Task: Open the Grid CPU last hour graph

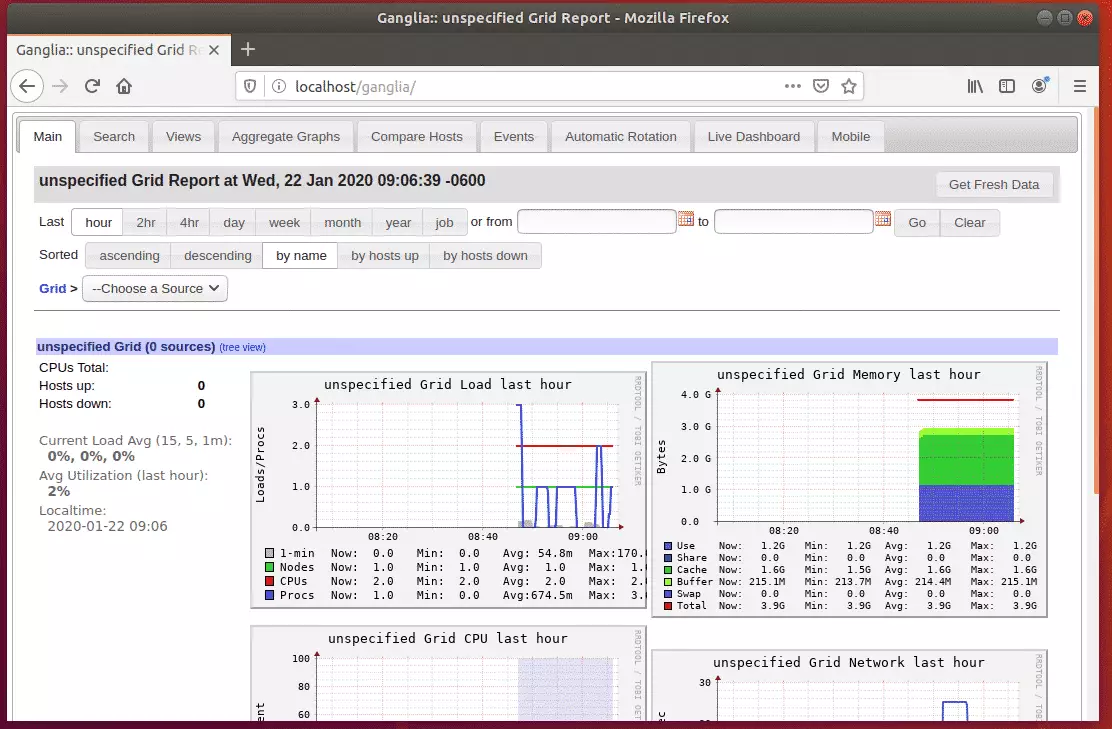Action: coord(448,674)
